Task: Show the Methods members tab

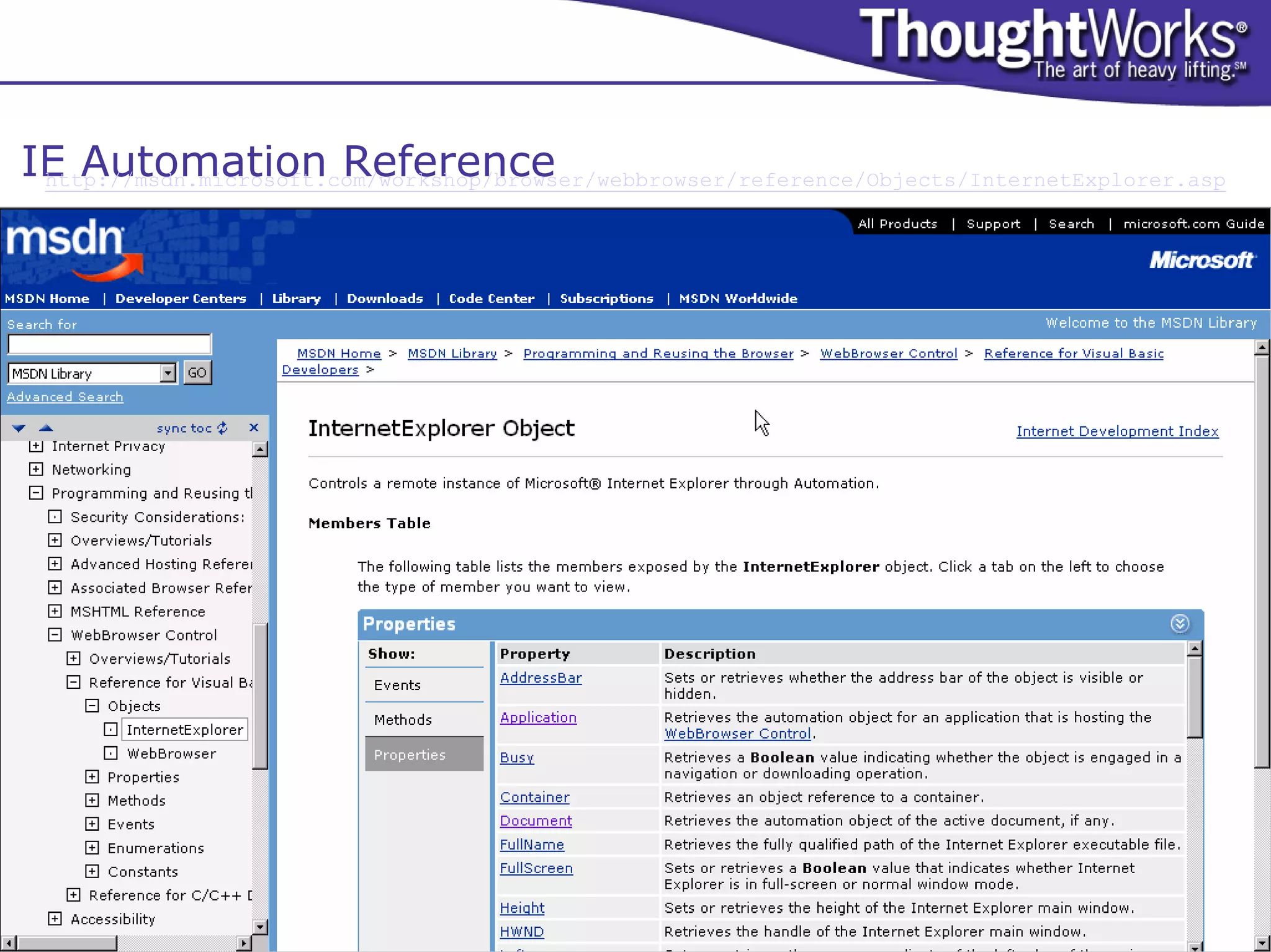Action: [x=424, y=720]
